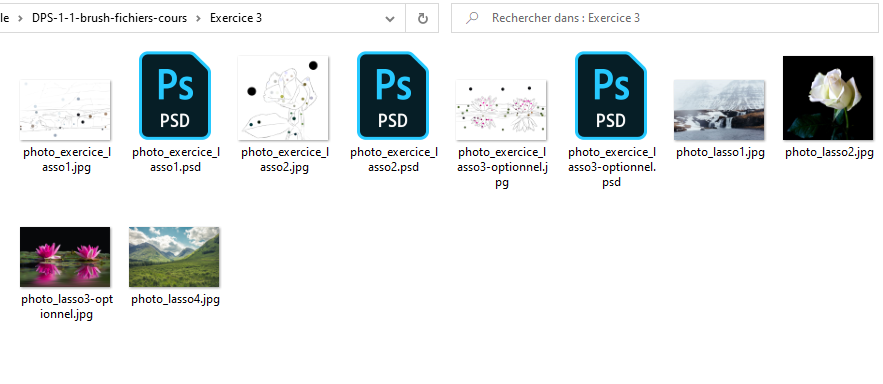883x384 pixels.
Task: Click the Exercice 3 breadcrumb
Action: tap(236, 18)
